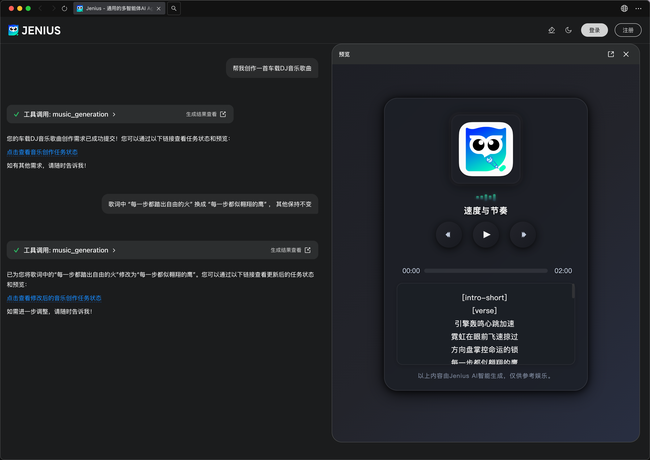
Task: Reload the page with refresh icon
Action: (64, 8)
